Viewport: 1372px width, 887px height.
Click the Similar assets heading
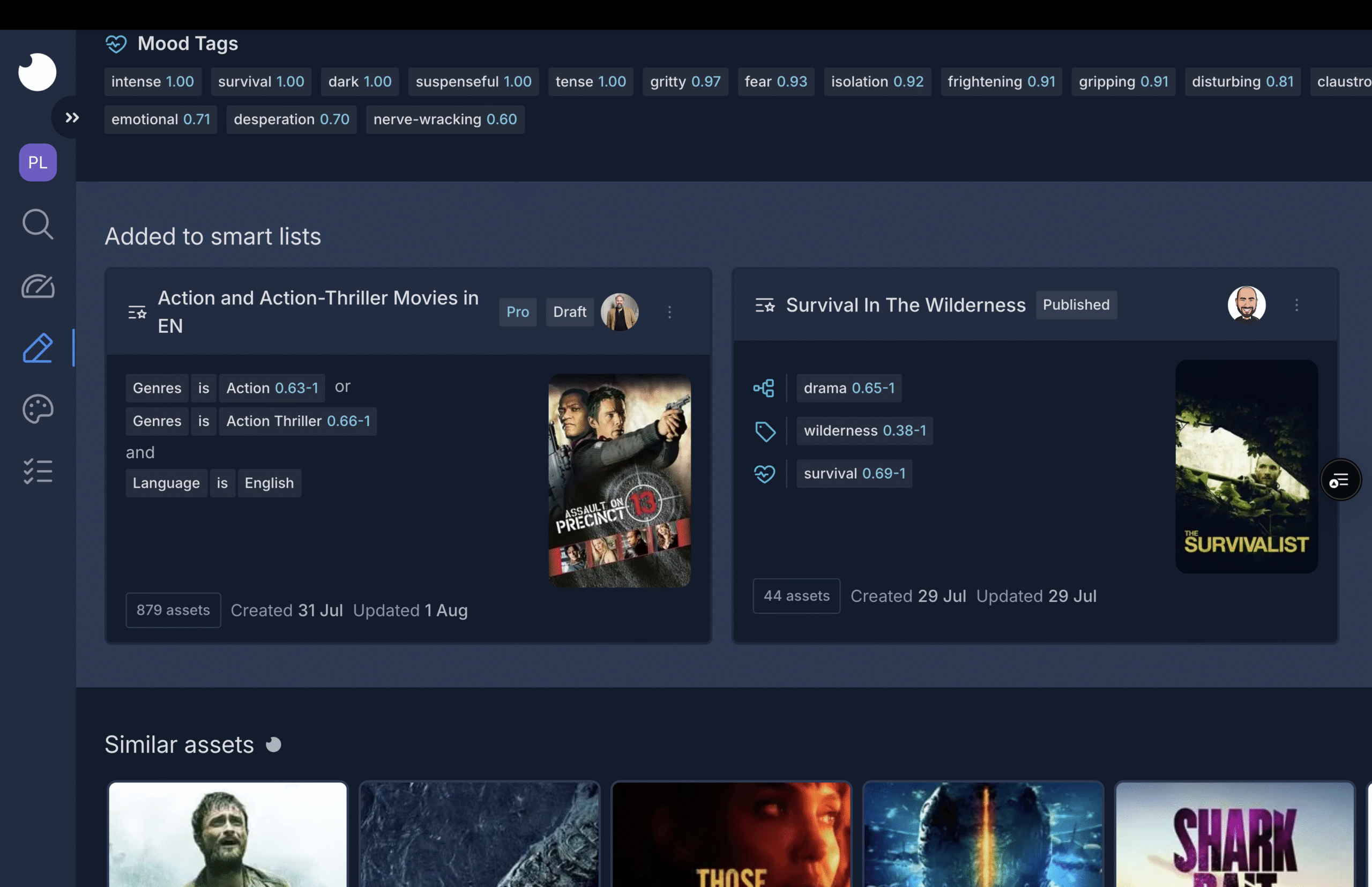click(179, 745)
